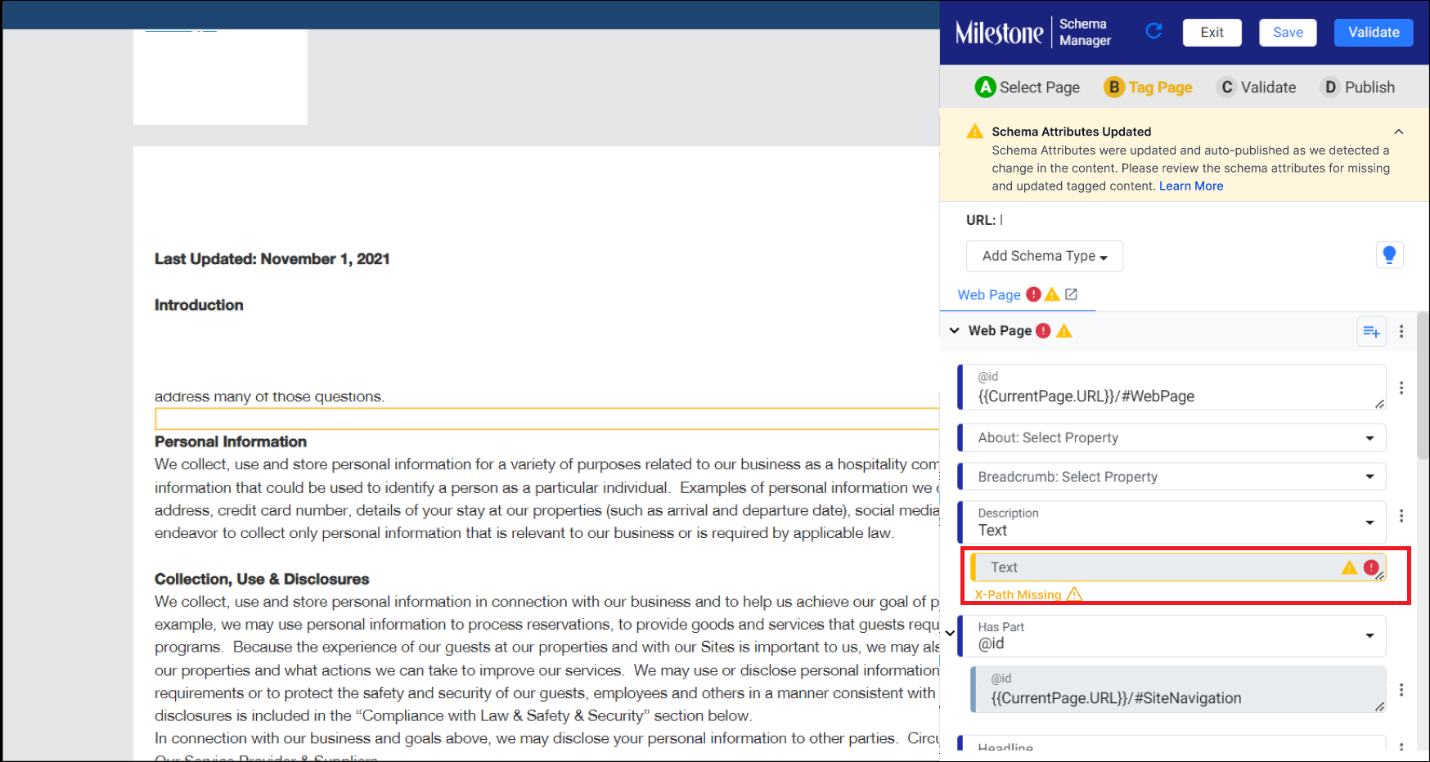Click the refresh icon in the header
This screenshot has width=1430, height=762.
[1153, 31]
